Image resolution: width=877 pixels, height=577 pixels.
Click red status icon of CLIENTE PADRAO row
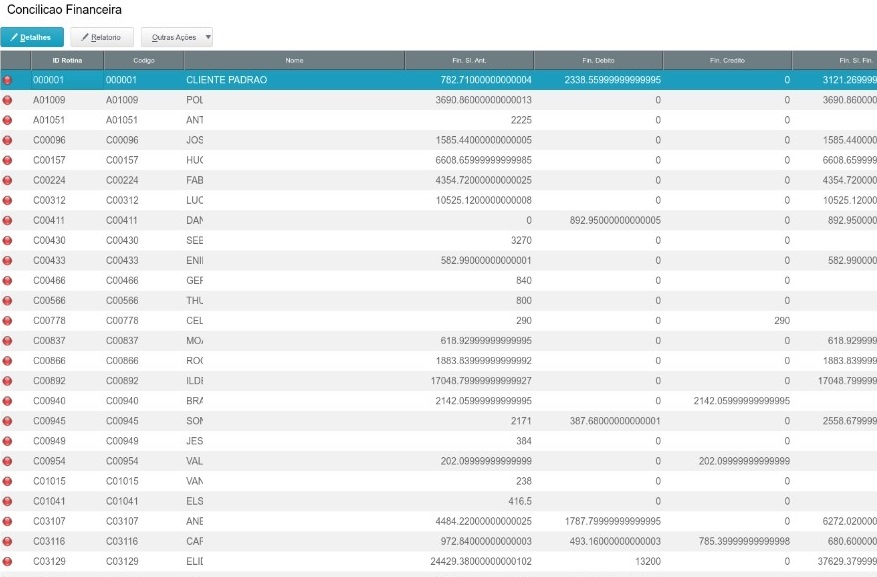click(x=8, y=80)
